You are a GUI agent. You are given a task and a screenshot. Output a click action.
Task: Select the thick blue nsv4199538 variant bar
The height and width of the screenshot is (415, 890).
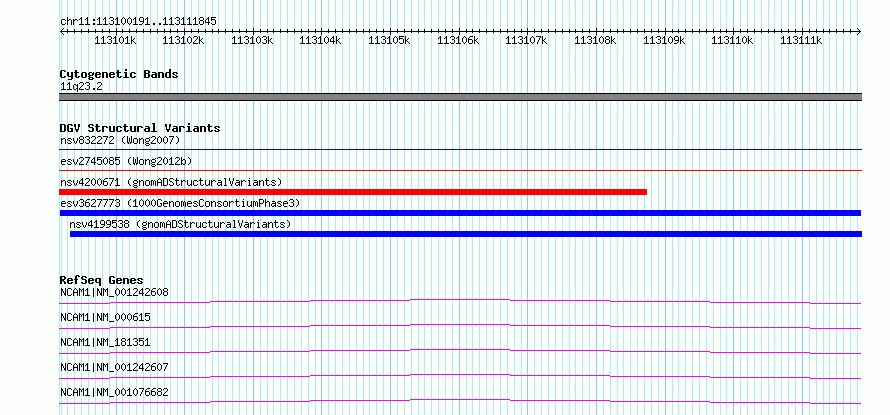click(466, 234)
